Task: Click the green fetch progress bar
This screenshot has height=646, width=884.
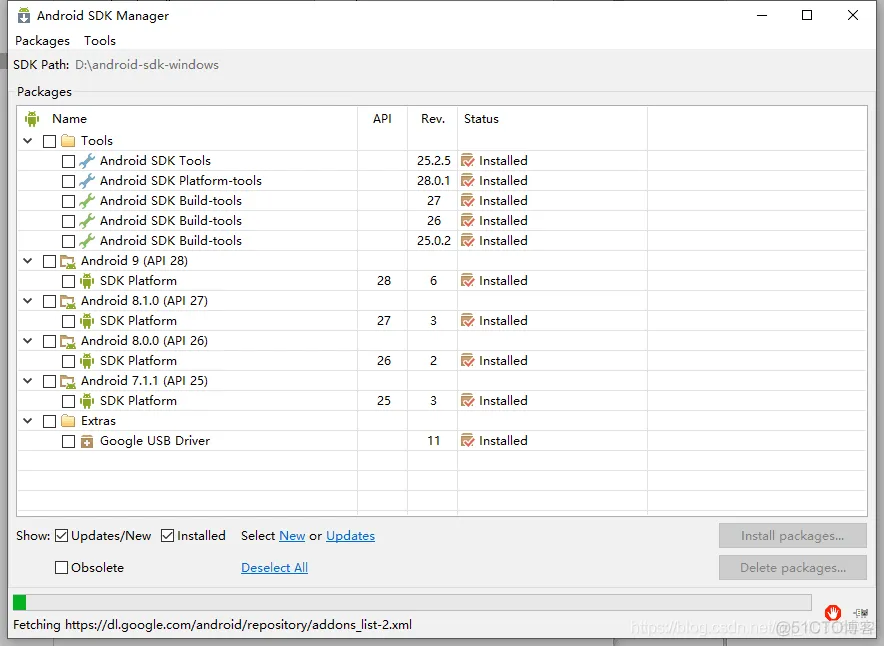Action: pos(412,603)
